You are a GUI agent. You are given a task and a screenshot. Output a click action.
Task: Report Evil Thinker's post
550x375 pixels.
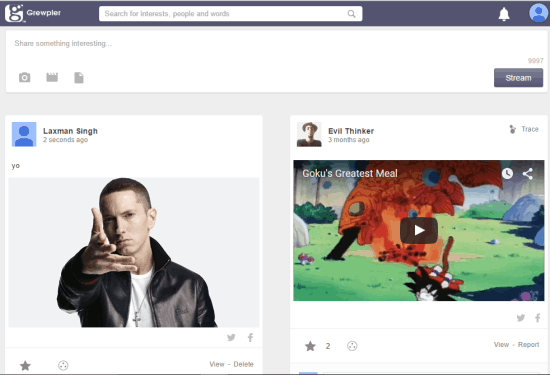(x=528, y=344)
